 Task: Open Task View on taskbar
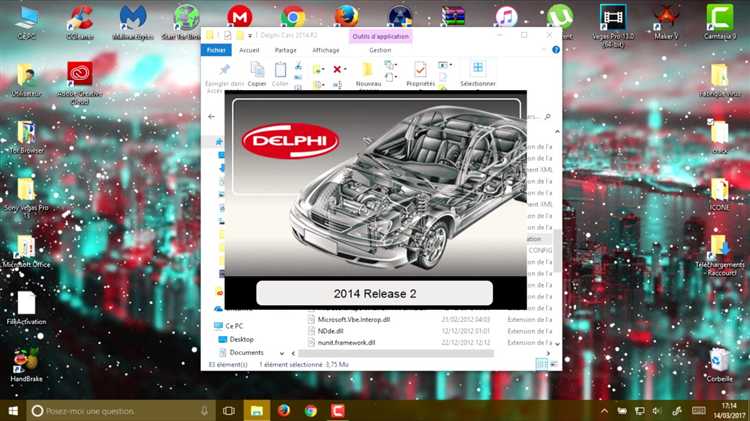229,411
